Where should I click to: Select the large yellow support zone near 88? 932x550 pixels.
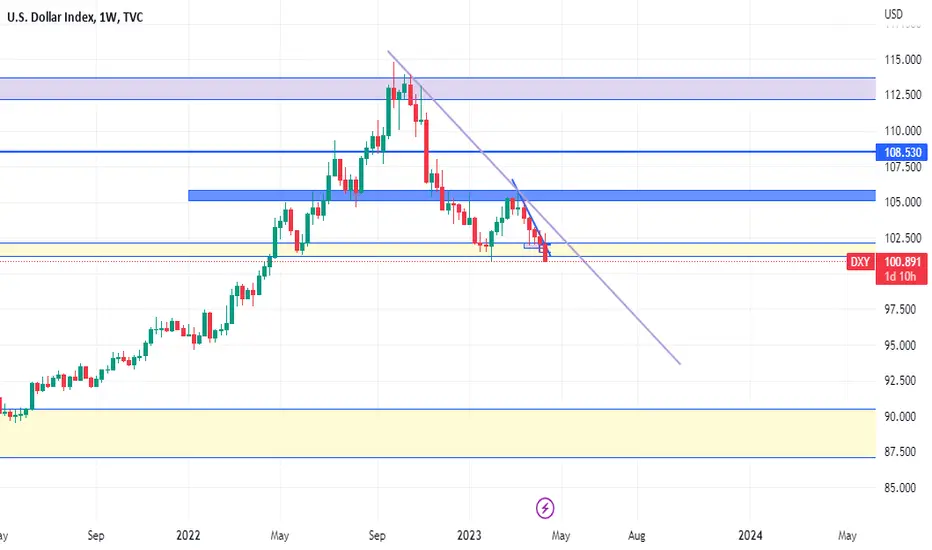pyautogui.click(x=437, y=433)
